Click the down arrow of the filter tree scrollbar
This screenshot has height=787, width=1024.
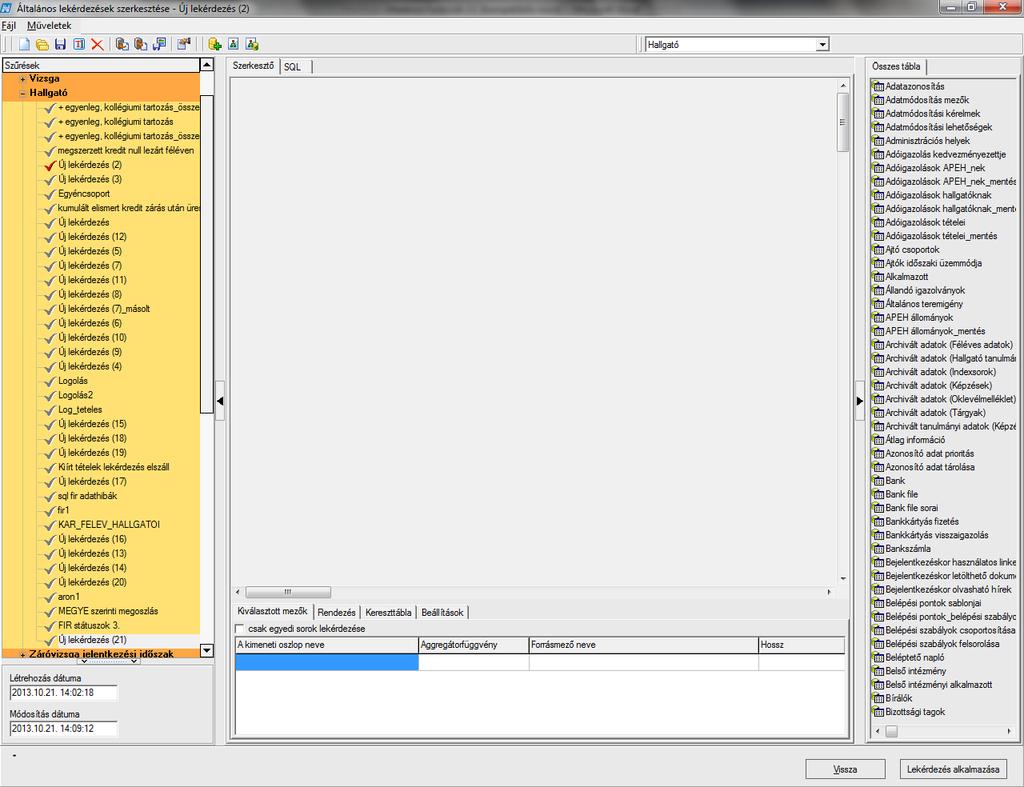tap(206, 650)
